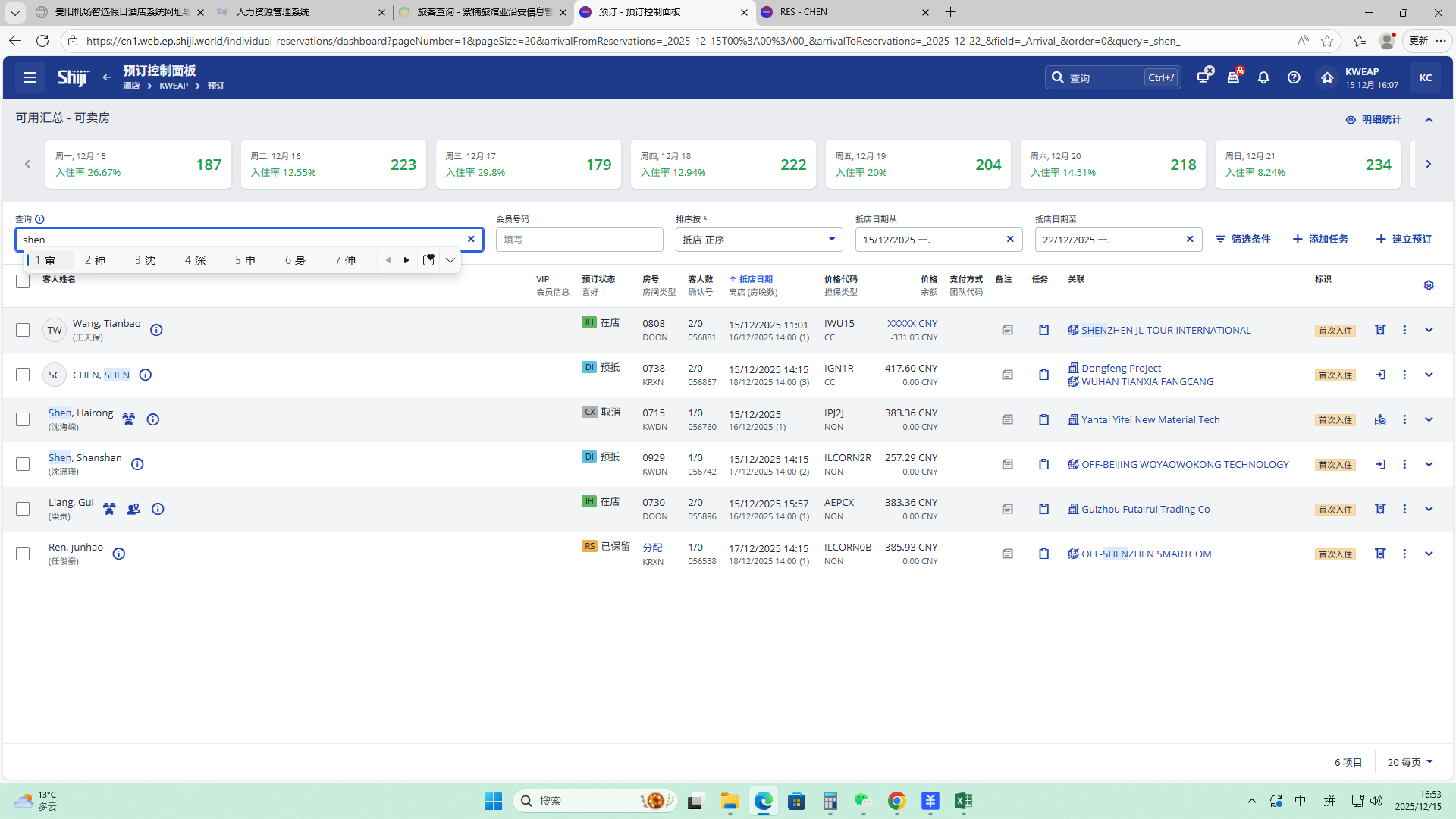Screen dimensions: 1456x819
Task: Toggle the select-all header checkbox
Action: (23, 281)
